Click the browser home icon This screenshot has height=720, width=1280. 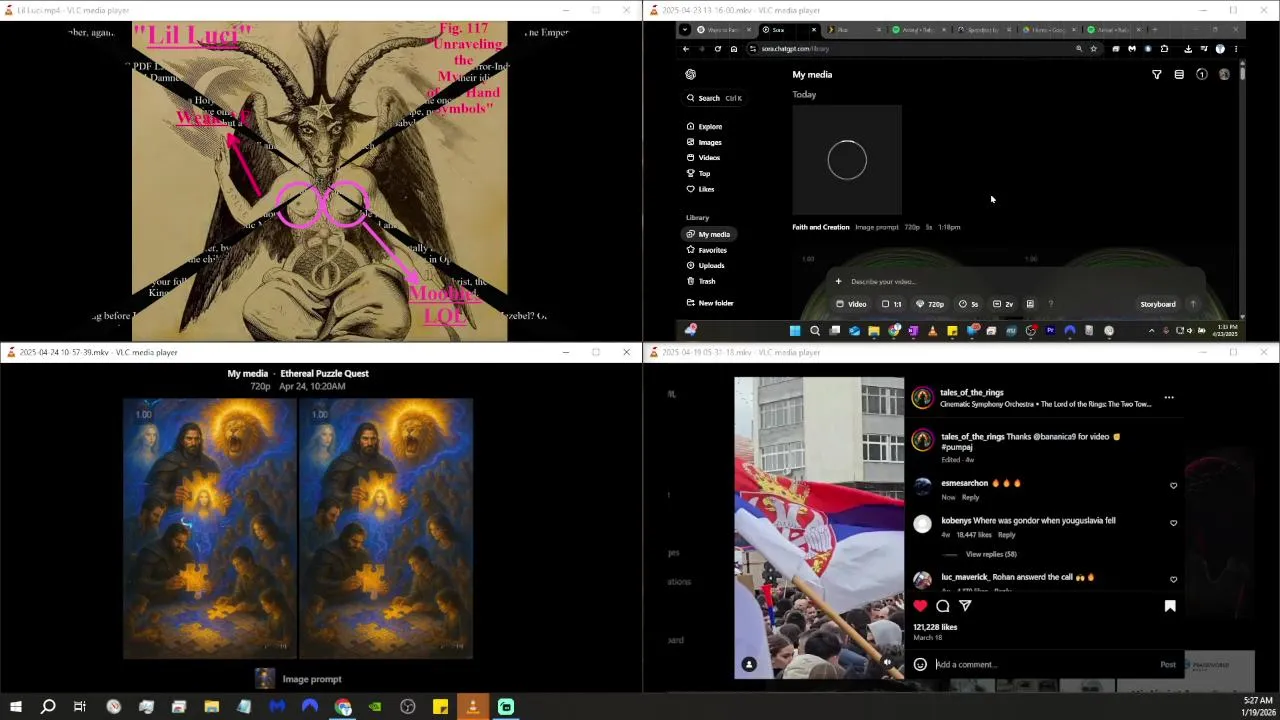pyautogui.click(x=733, y=49)
